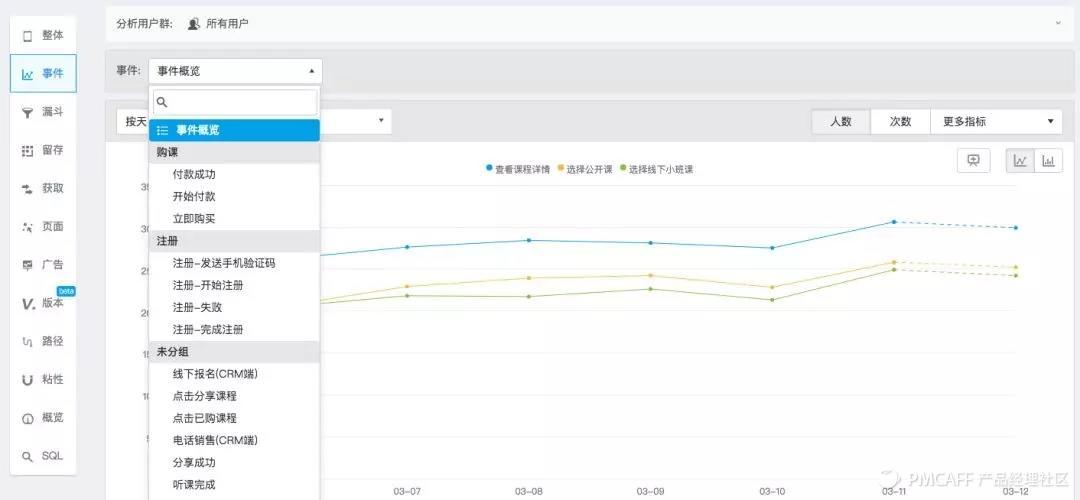Viewport: 1080px width, 500px height.
Task: Open the SQL search icon in sidebar
Action: pyautogui.click(x=28, y=456)
